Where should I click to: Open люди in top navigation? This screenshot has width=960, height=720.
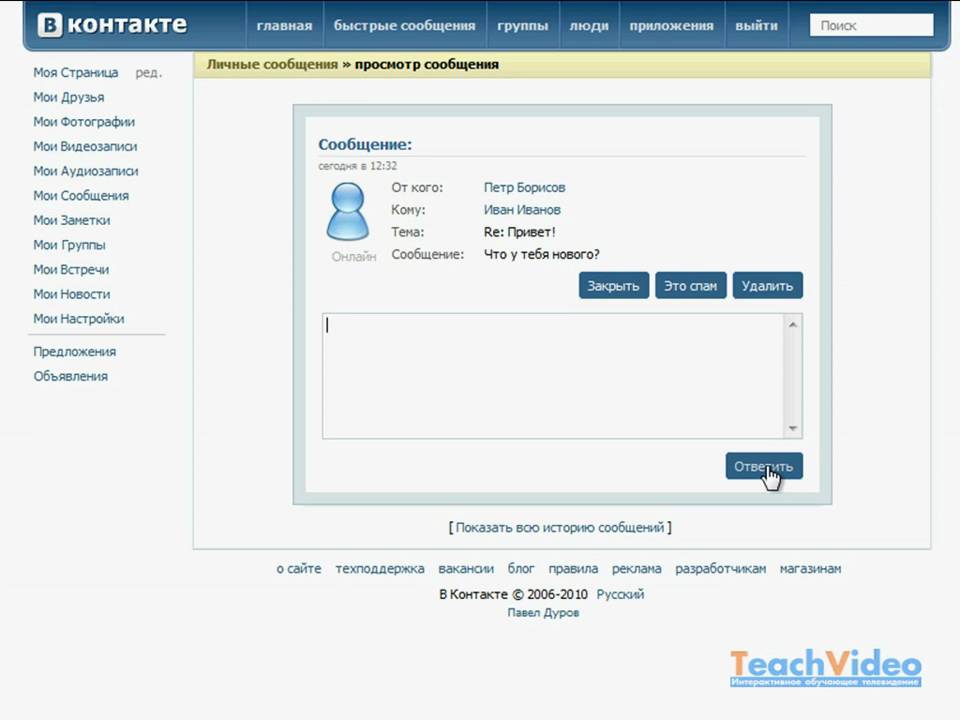click(x=589, y=26)
